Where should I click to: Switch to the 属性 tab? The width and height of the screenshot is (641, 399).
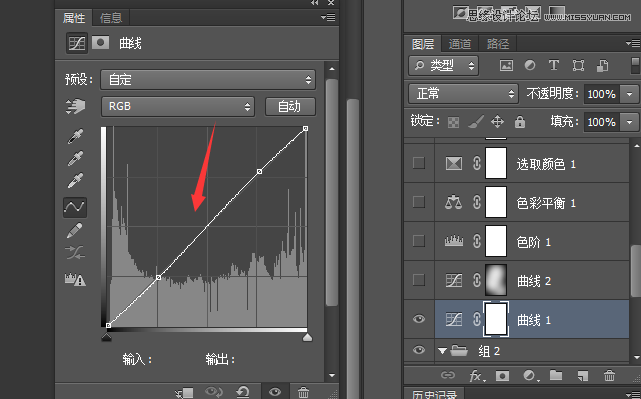(x=74, y=18)
